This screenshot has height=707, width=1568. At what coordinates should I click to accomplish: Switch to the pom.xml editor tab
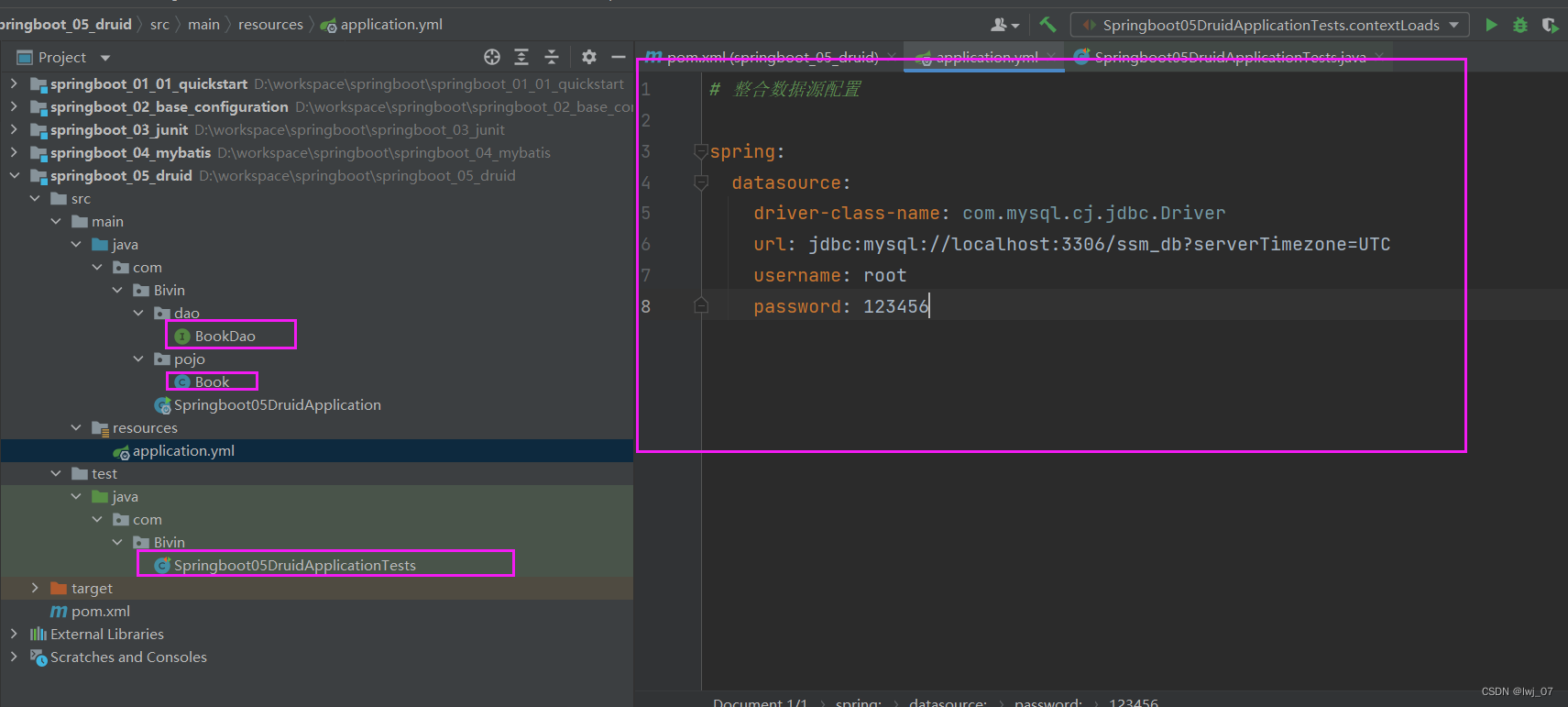coord(772,57)
